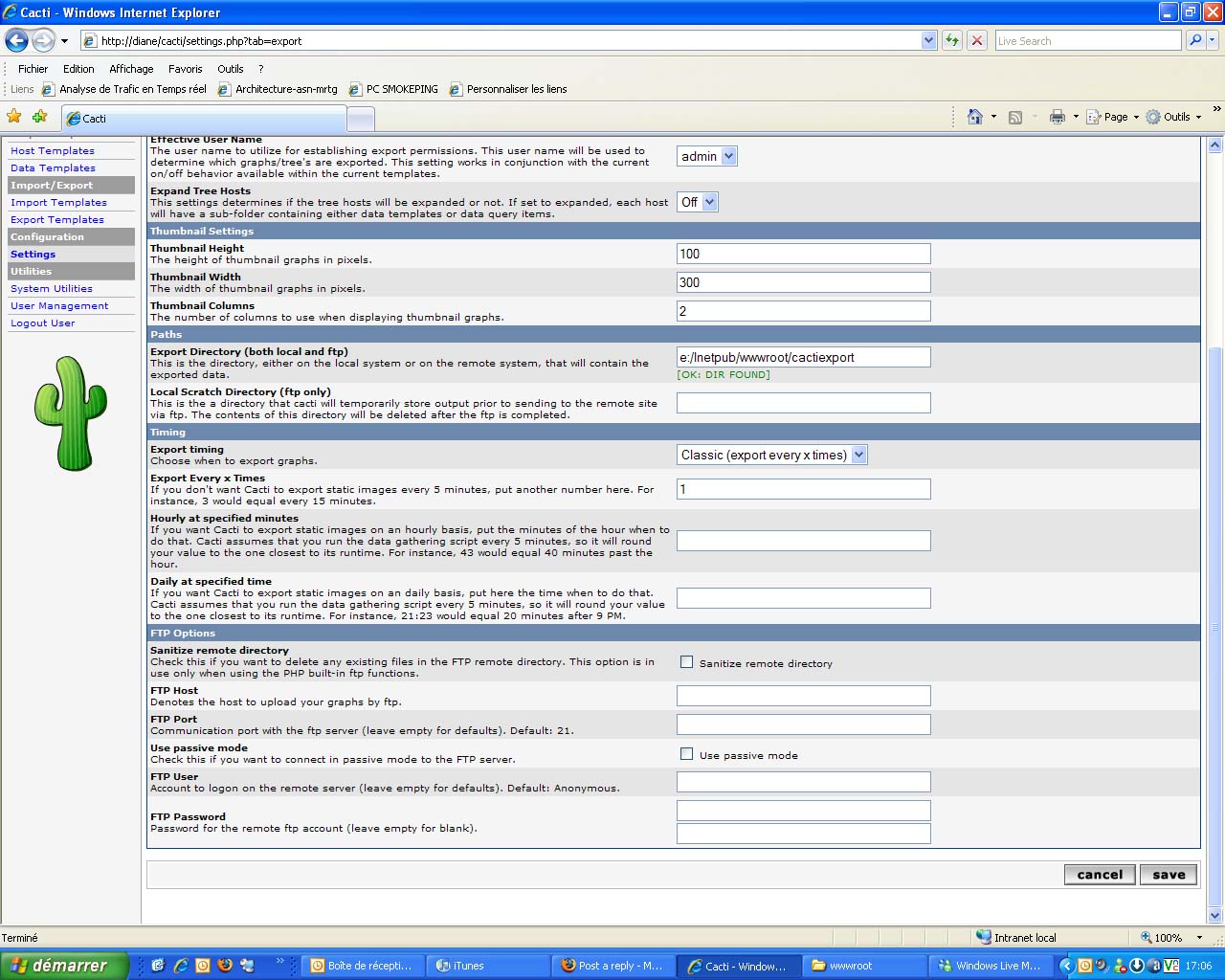The height and width of the screenshot is (980, 1225).
Task: Open the Affichage menu
Action: pyautogui.click(x=131, y=69)
